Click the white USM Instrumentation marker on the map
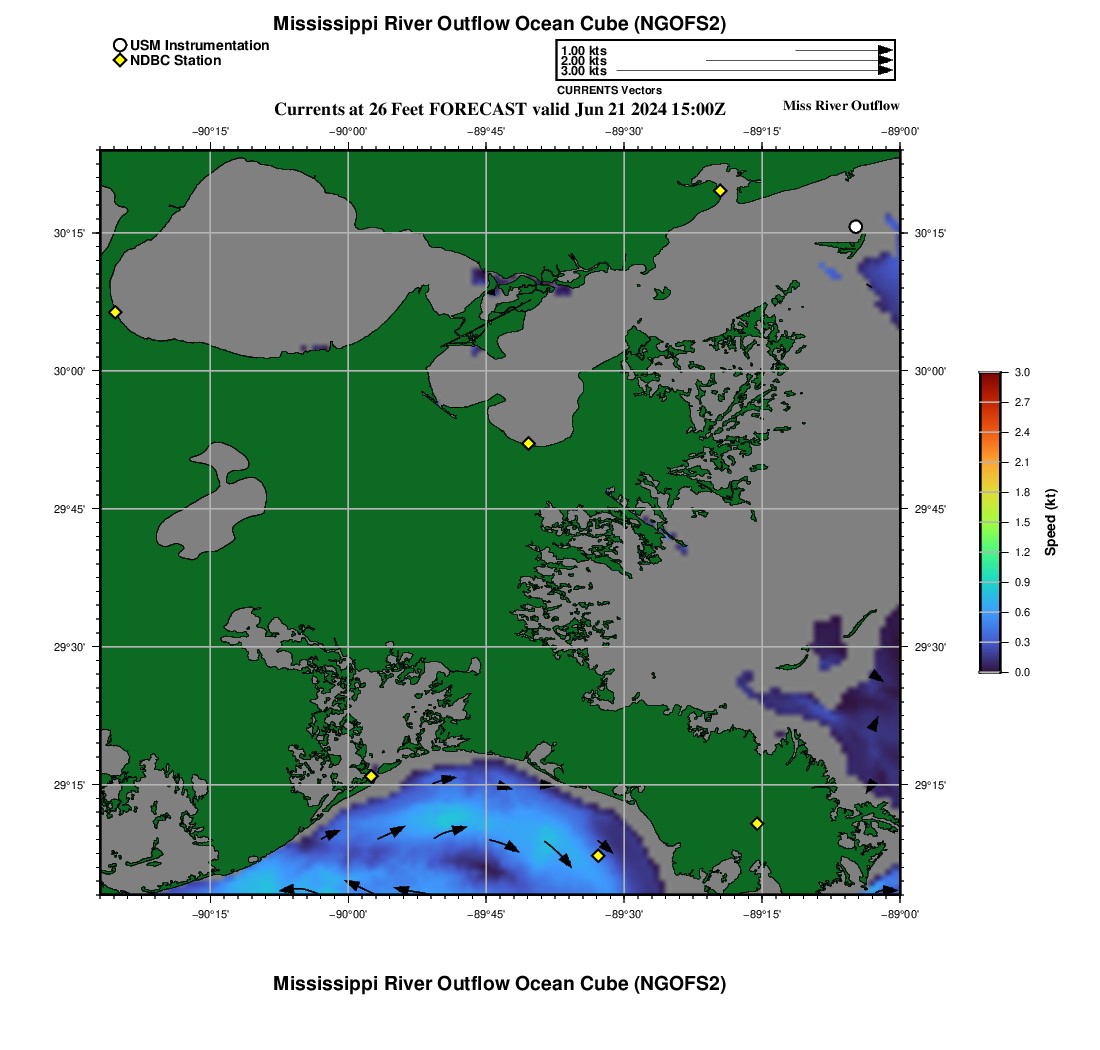The width and height of the screenshot is (1100, 1050). tap(855, 227)
